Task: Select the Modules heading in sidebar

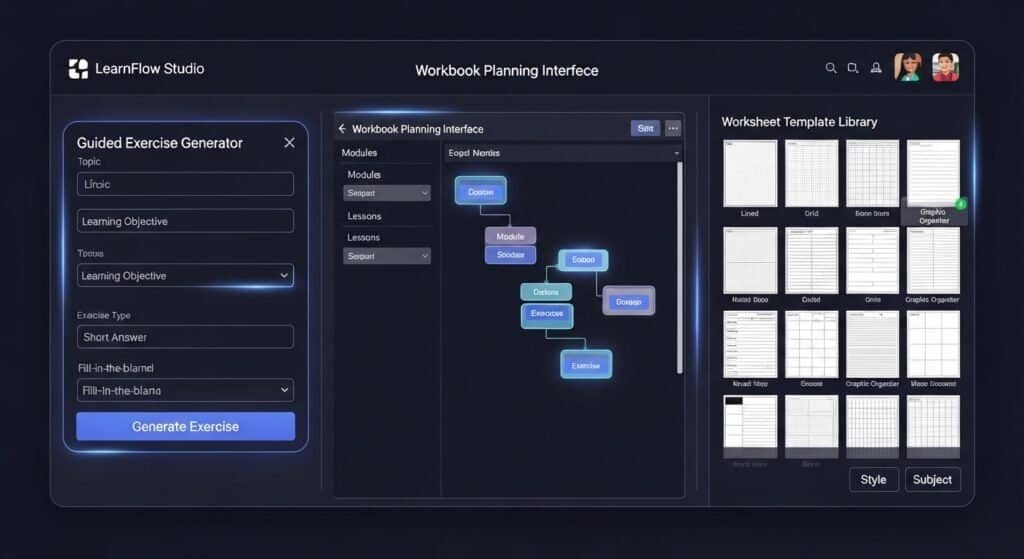Action: click(x=359, y=152)
